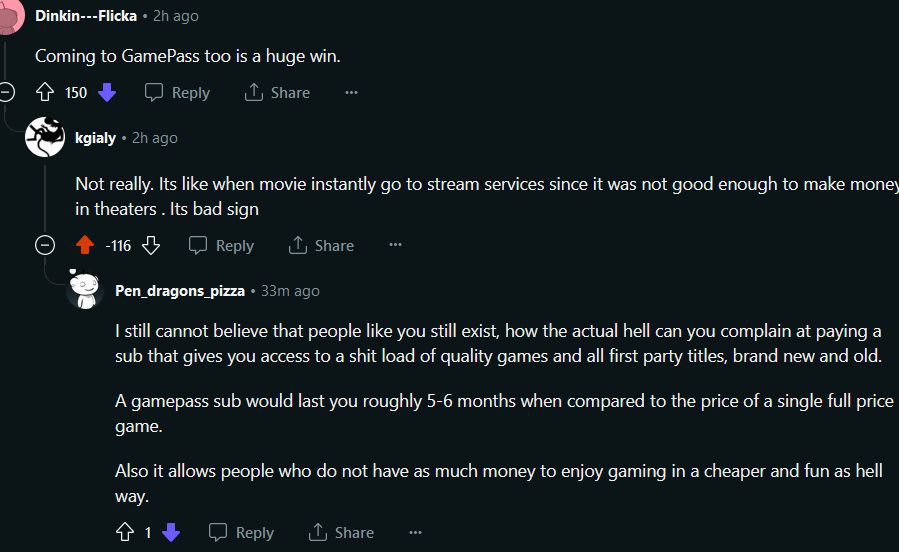Viewport: 899px width, 552px height.
Task: Collapse kgialy's comment thread
Action: click(x=44, y=246)
